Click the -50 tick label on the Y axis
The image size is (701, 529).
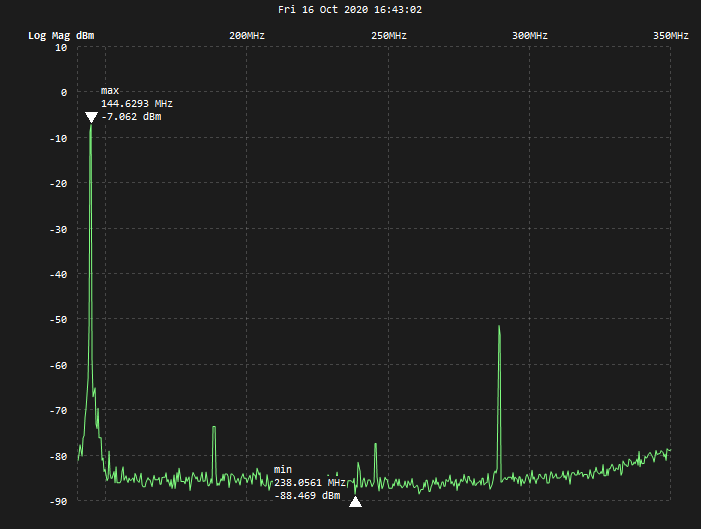[x=60, y=320]
